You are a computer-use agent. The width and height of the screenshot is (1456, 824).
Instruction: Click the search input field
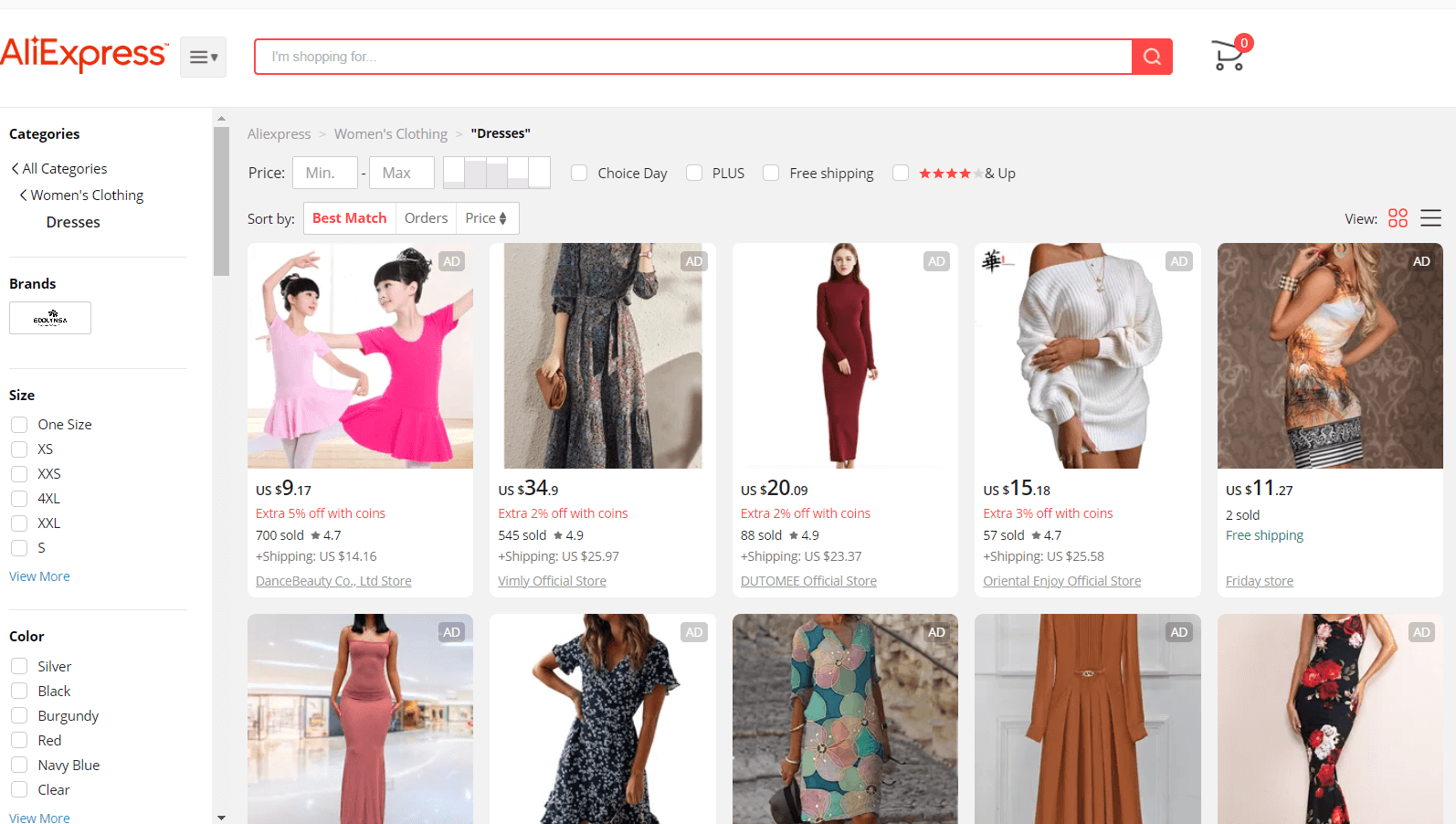pos(693,57)
